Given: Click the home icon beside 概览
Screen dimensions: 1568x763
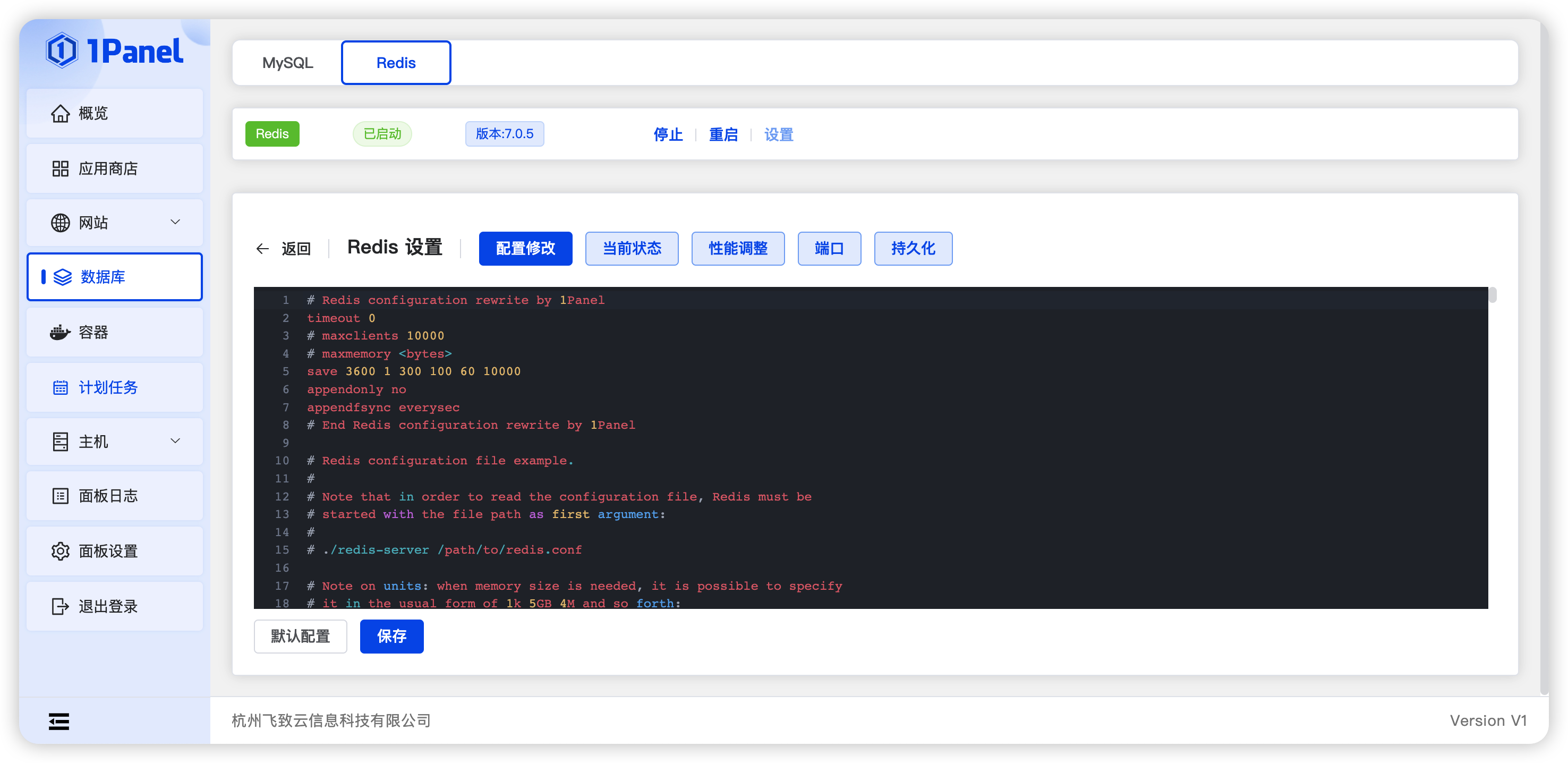Looking at the screenshot, I should click(x=60, y=113).
